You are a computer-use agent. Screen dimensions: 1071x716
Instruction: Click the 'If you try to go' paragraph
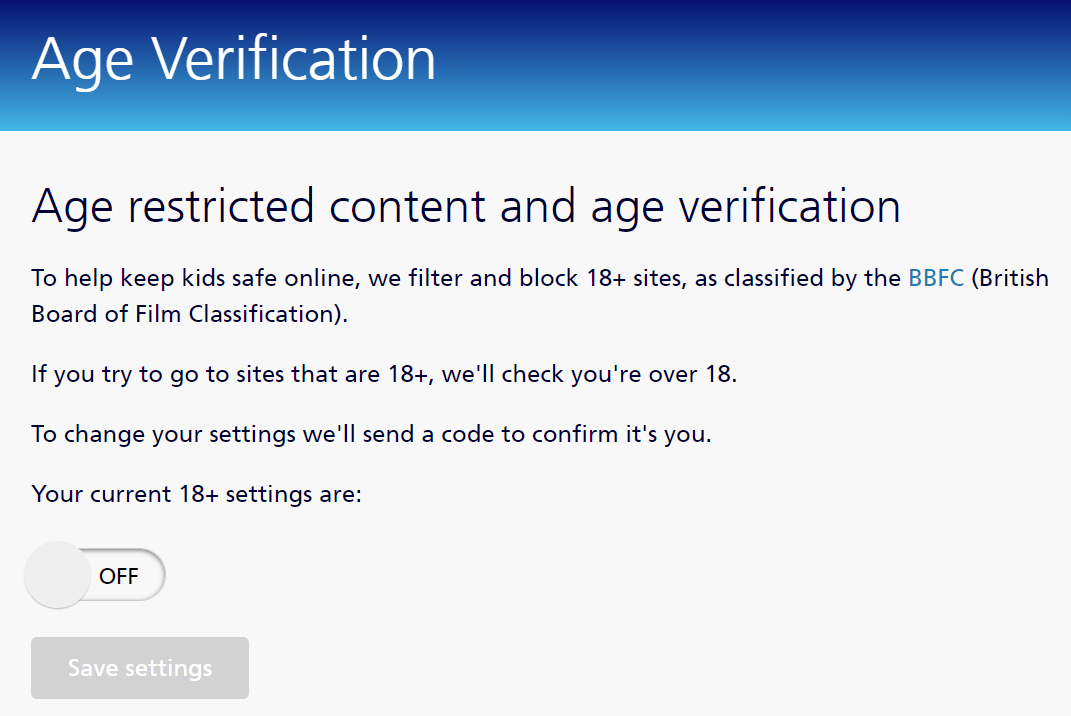384,375
